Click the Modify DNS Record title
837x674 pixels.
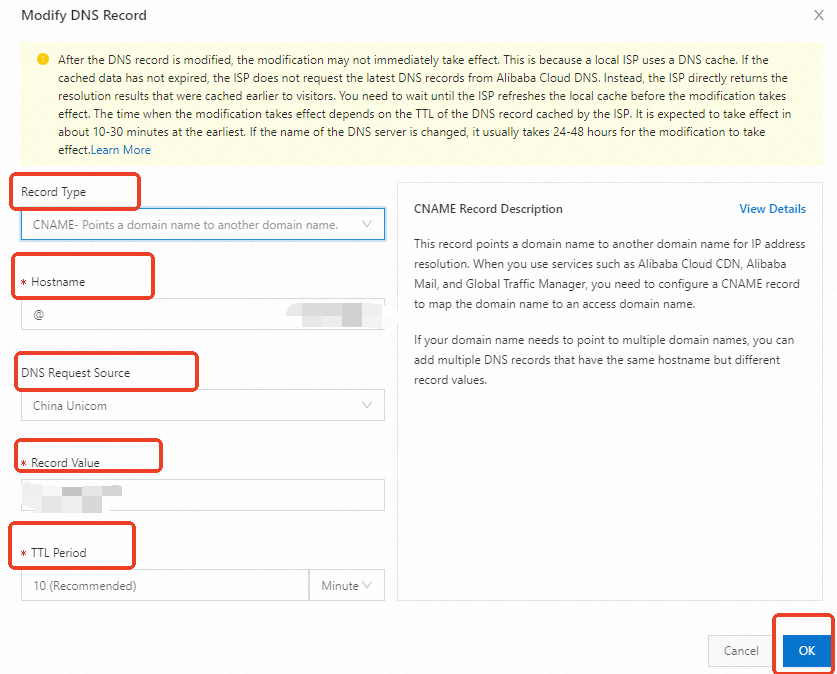click(84, 16)
